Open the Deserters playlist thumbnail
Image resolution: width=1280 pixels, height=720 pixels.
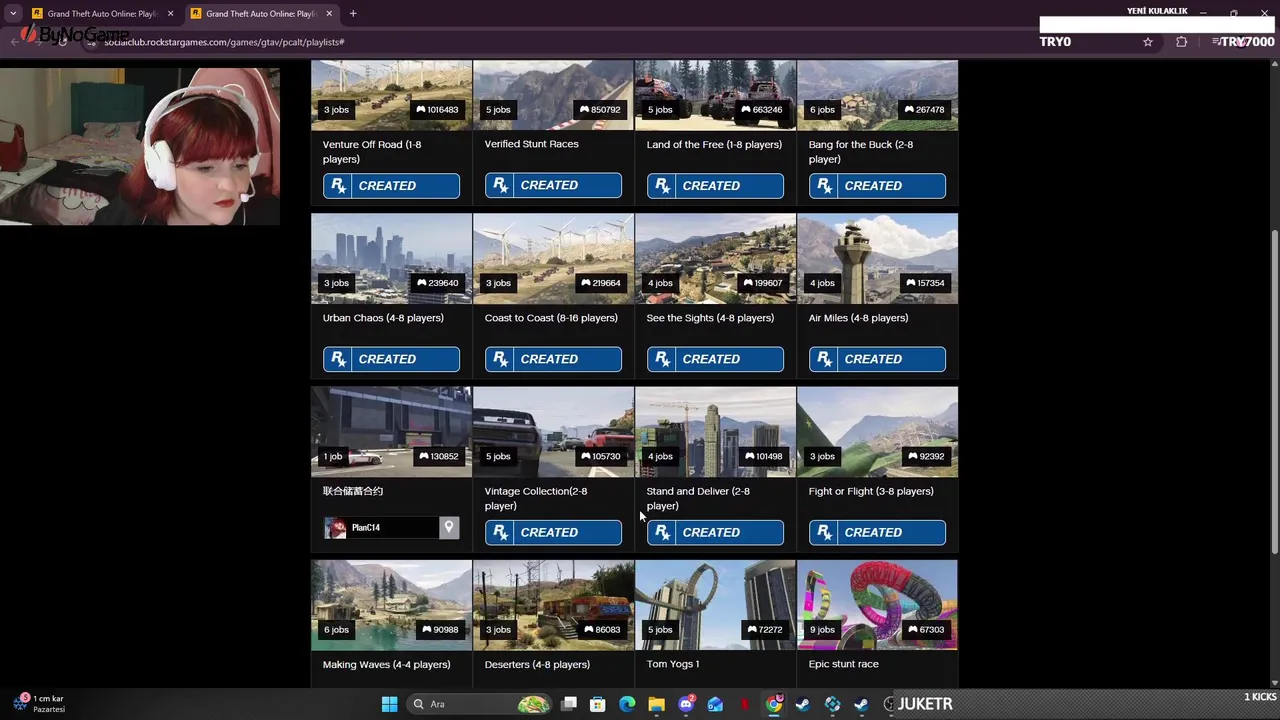[553, 604]
